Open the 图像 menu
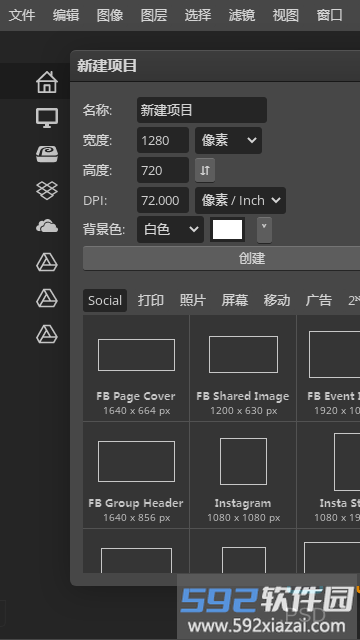 (110, 16)
